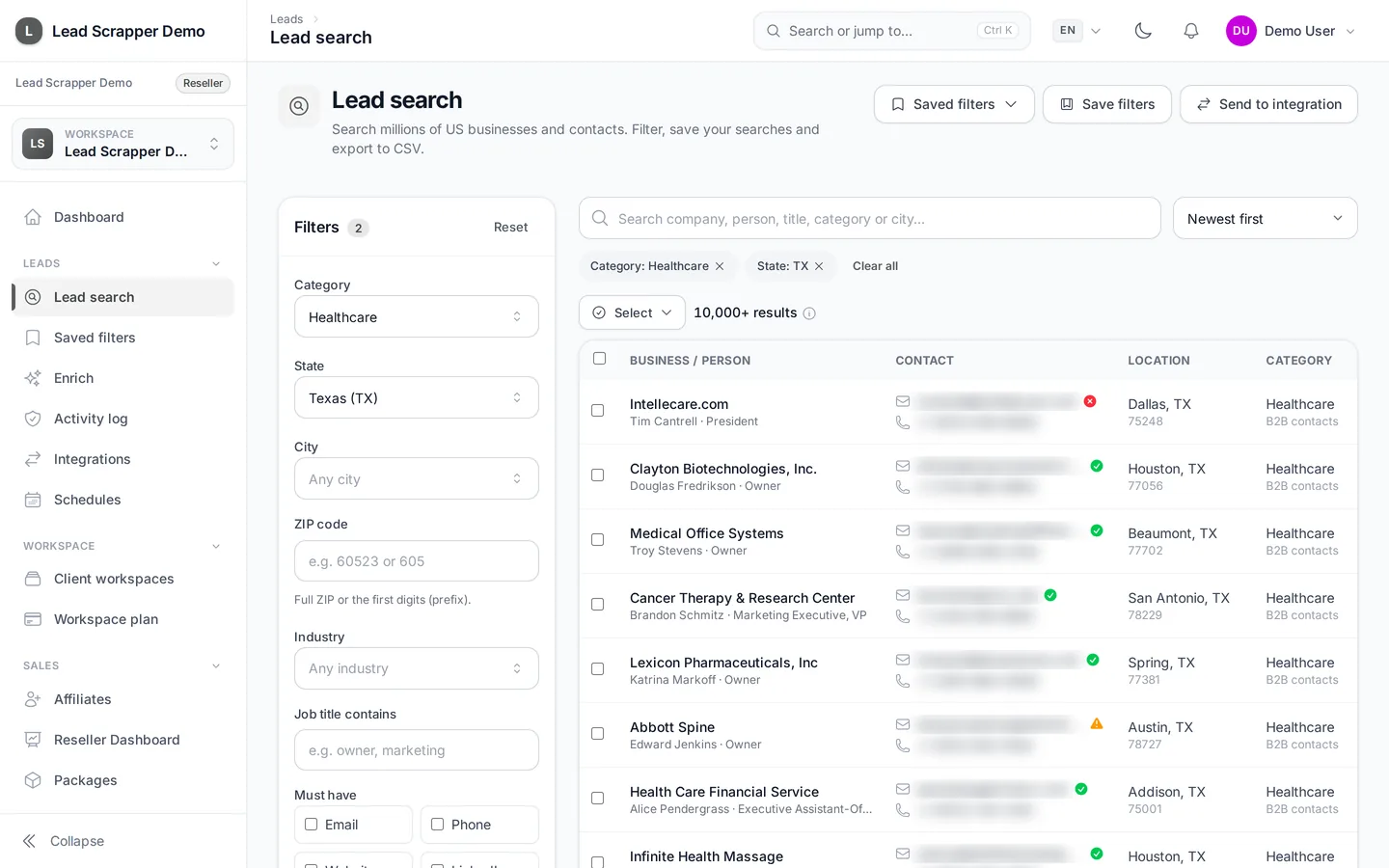The height and width of the screenshot is (868, 1389).
Task: Click the DU user avatar
Action: 1241,31
